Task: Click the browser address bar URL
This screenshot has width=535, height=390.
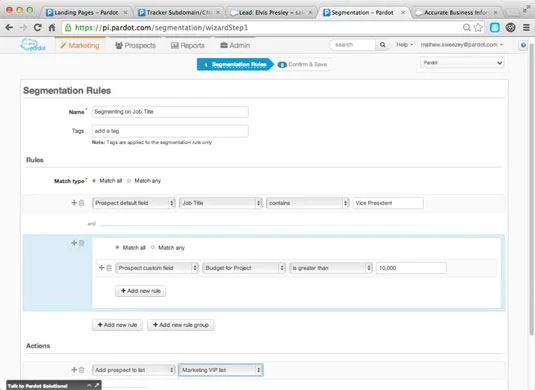Action: tap(161, 28)
